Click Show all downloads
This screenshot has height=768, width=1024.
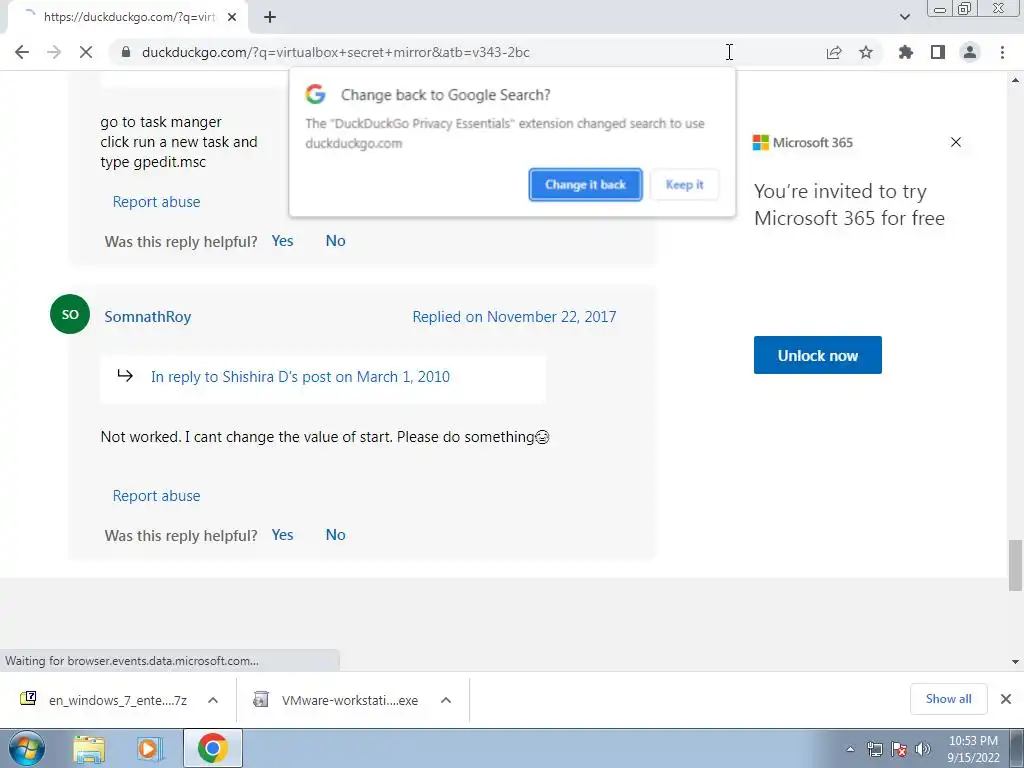948,699
